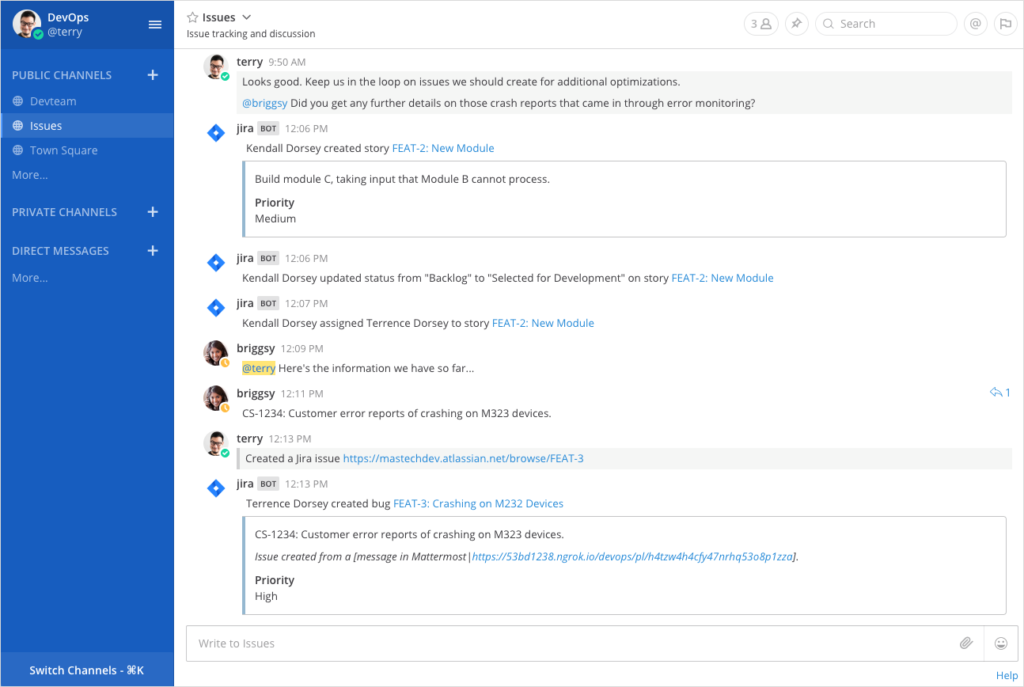The width and height of the screenshot is (1024, 687).
Task: Open the emoji picker
Action: [x=1000, y=644]
